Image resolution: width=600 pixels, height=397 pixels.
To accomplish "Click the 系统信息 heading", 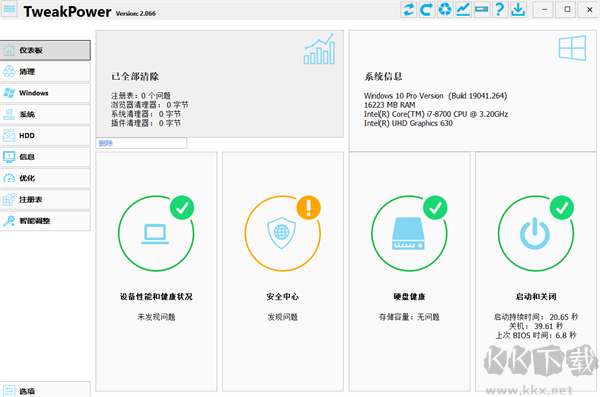I will (383, 77).
